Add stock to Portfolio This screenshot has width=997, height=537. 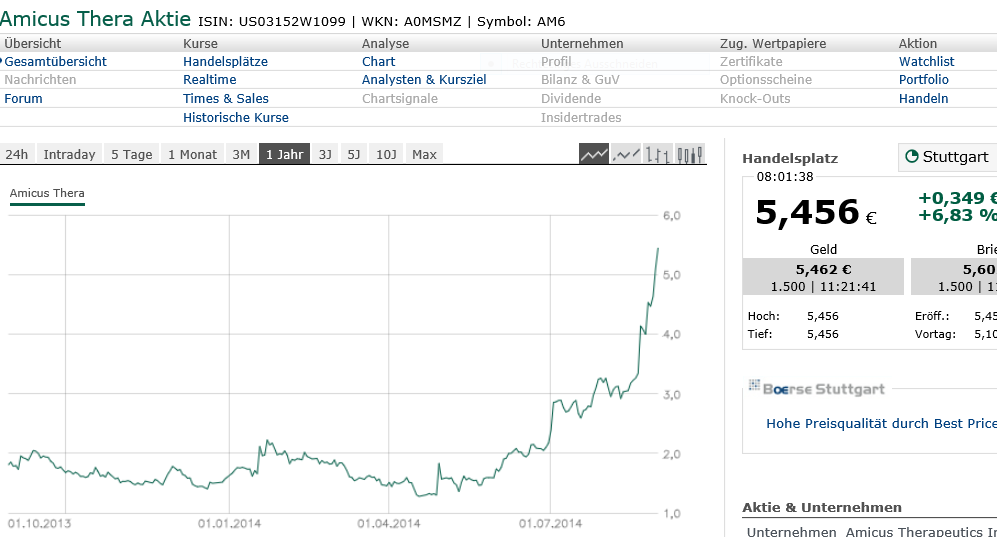click(x=923, y=79)
